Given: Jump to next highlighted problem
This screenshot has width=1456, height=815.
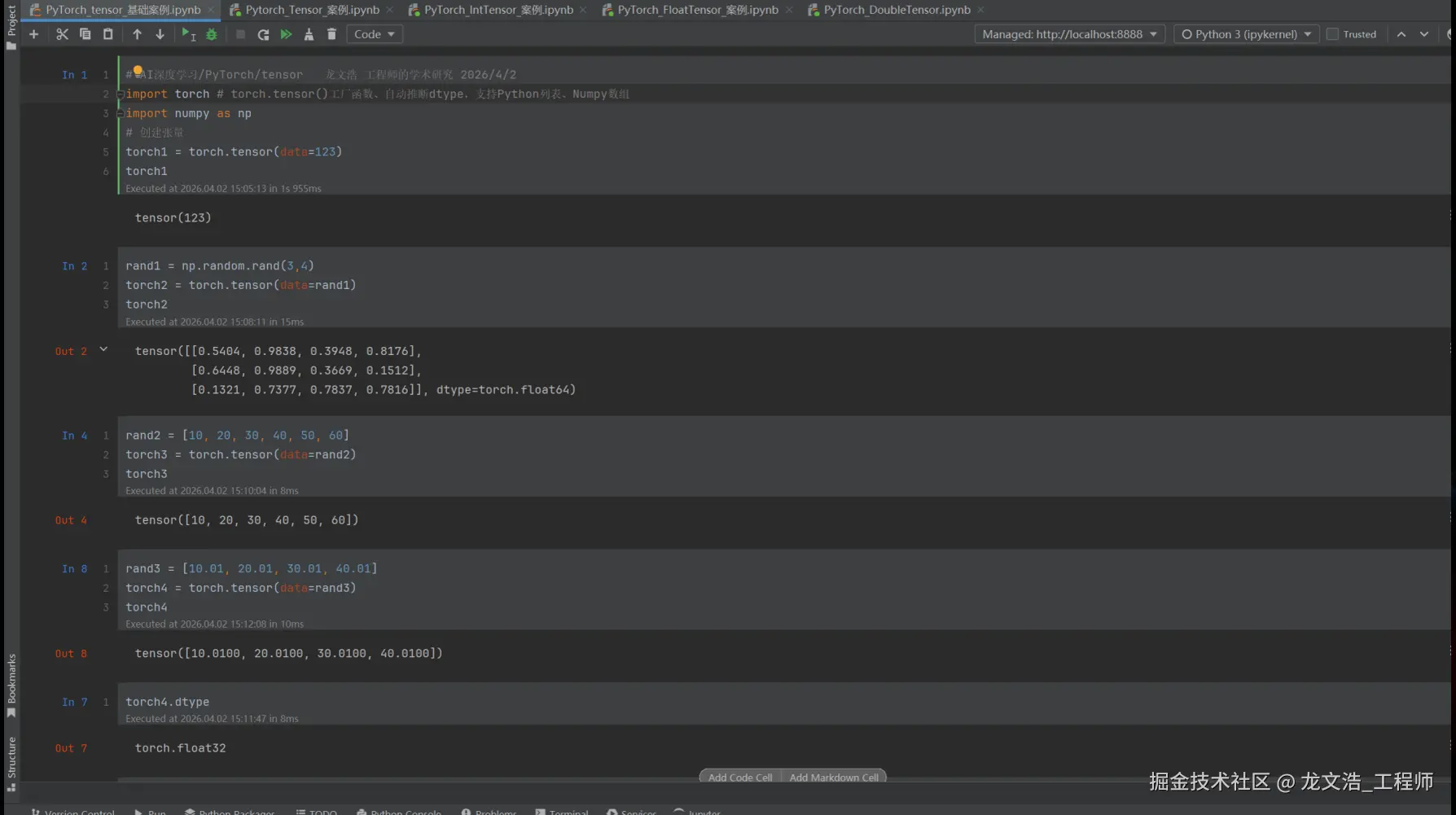Looking at the screenshot, I should pyautogui.click(x=1423, y=34).
